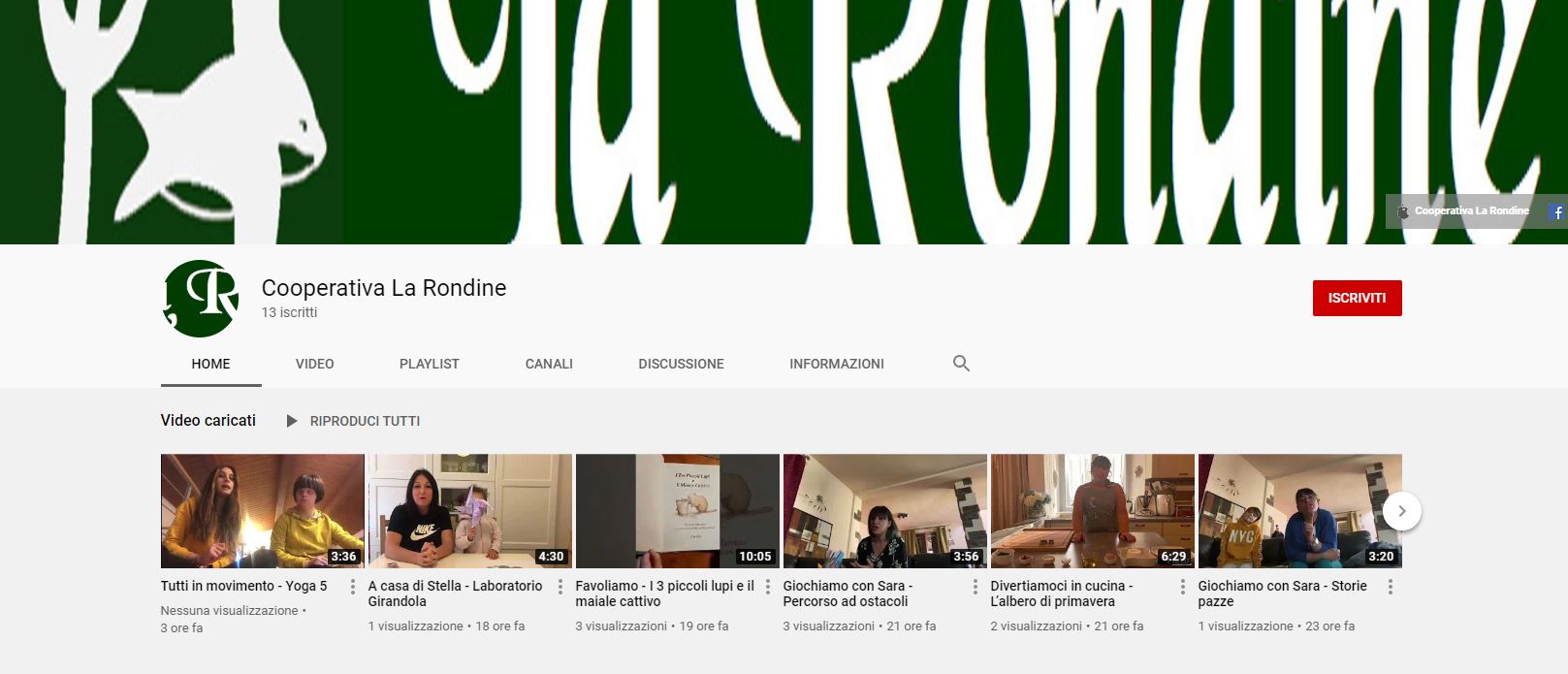
Task: Play the Laboratorio Girandola thumbnail
Action: click(470, 511)
